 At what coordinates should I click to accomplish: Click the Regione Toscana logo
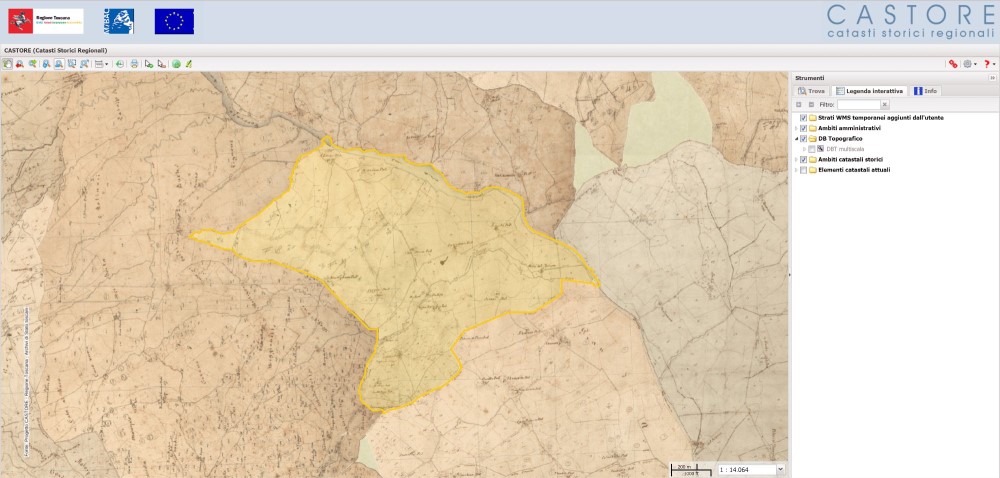coord(46,21)
